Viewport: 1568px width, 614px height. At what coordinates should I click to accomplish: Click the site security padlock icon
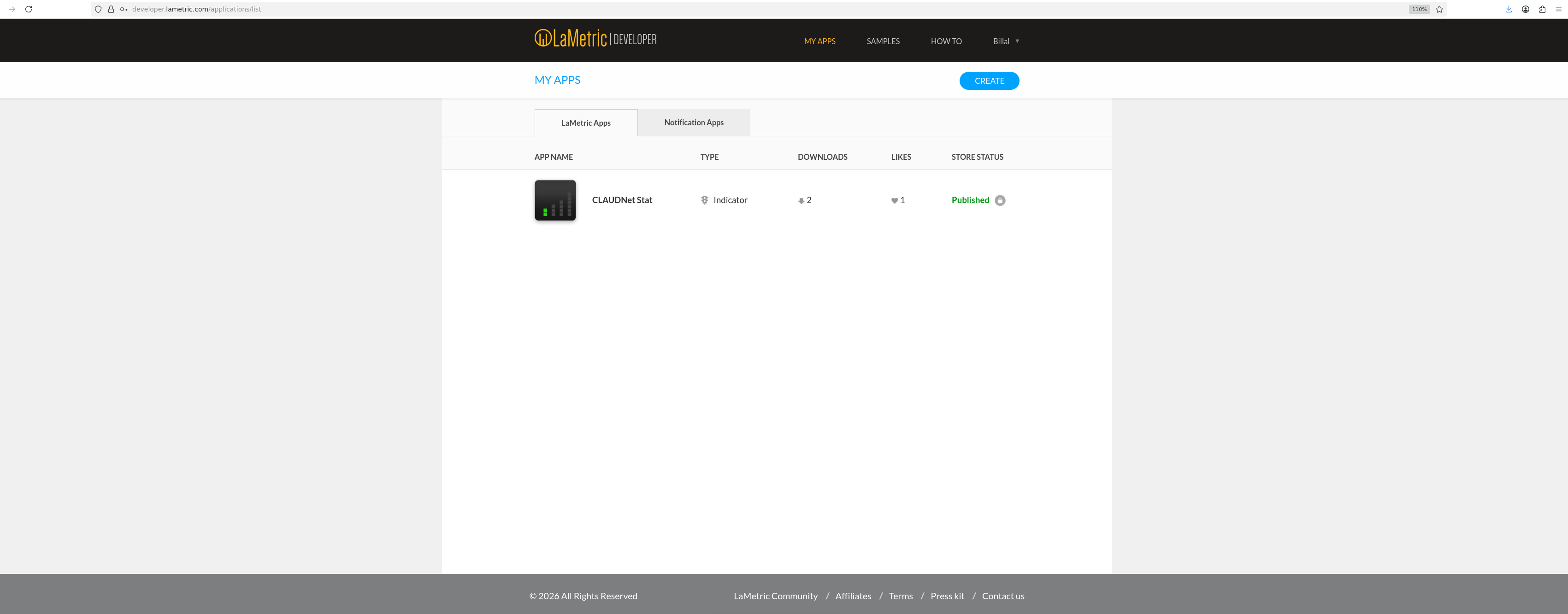pyautogui.click(x=111, y=9)
